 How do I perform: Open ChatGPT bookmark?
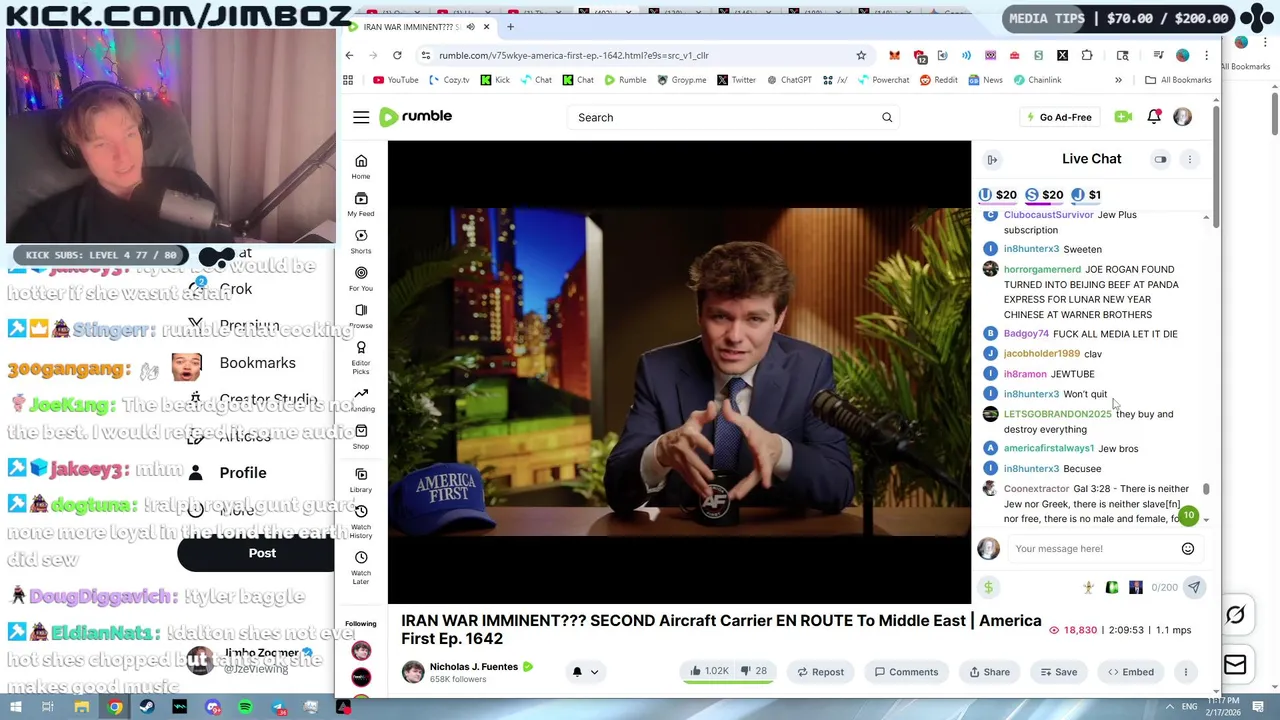click(789, 80)
